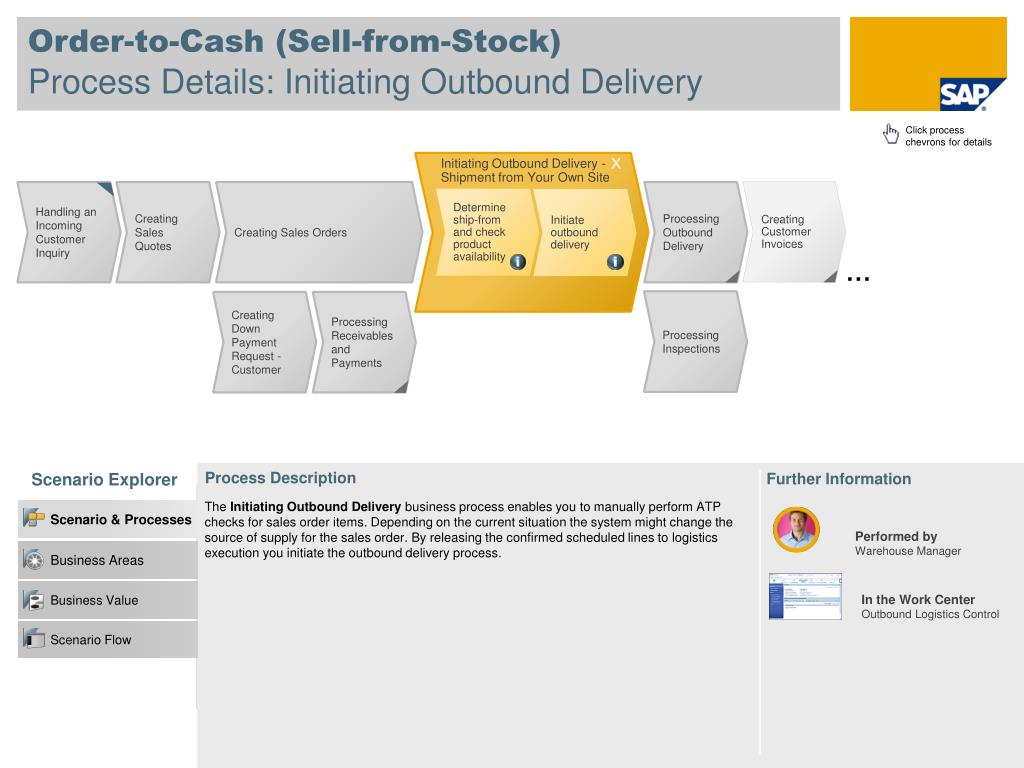Open Creating Sales Orders chevron
This screenshot has width=1024, height=768.
pyautogui.click(x=318, y=232)
